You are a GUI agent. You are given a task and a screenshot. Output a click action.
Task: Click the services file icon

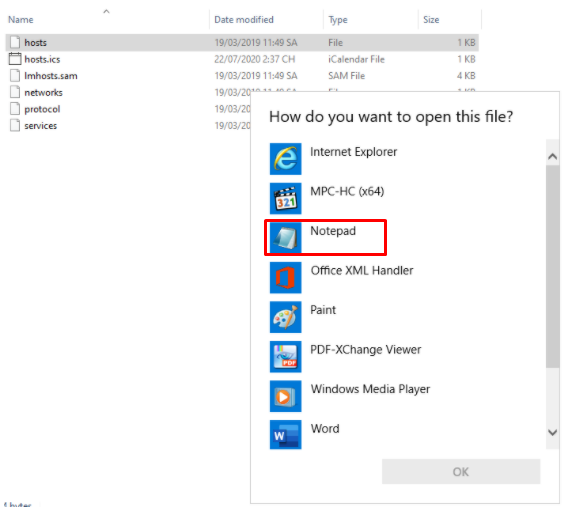pyautogui.click(x=15, y=126)
